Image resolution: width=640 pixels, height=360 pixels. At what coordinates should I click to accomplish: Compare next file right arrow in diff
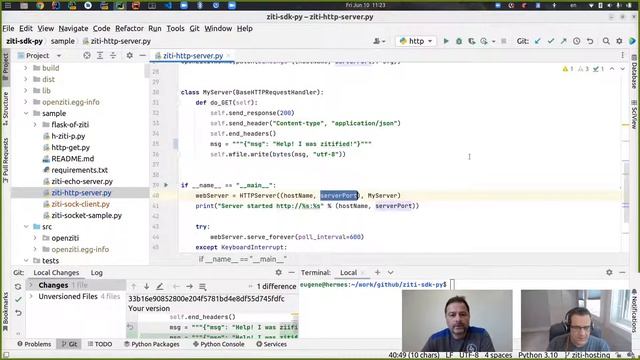[x=189, y=287]
